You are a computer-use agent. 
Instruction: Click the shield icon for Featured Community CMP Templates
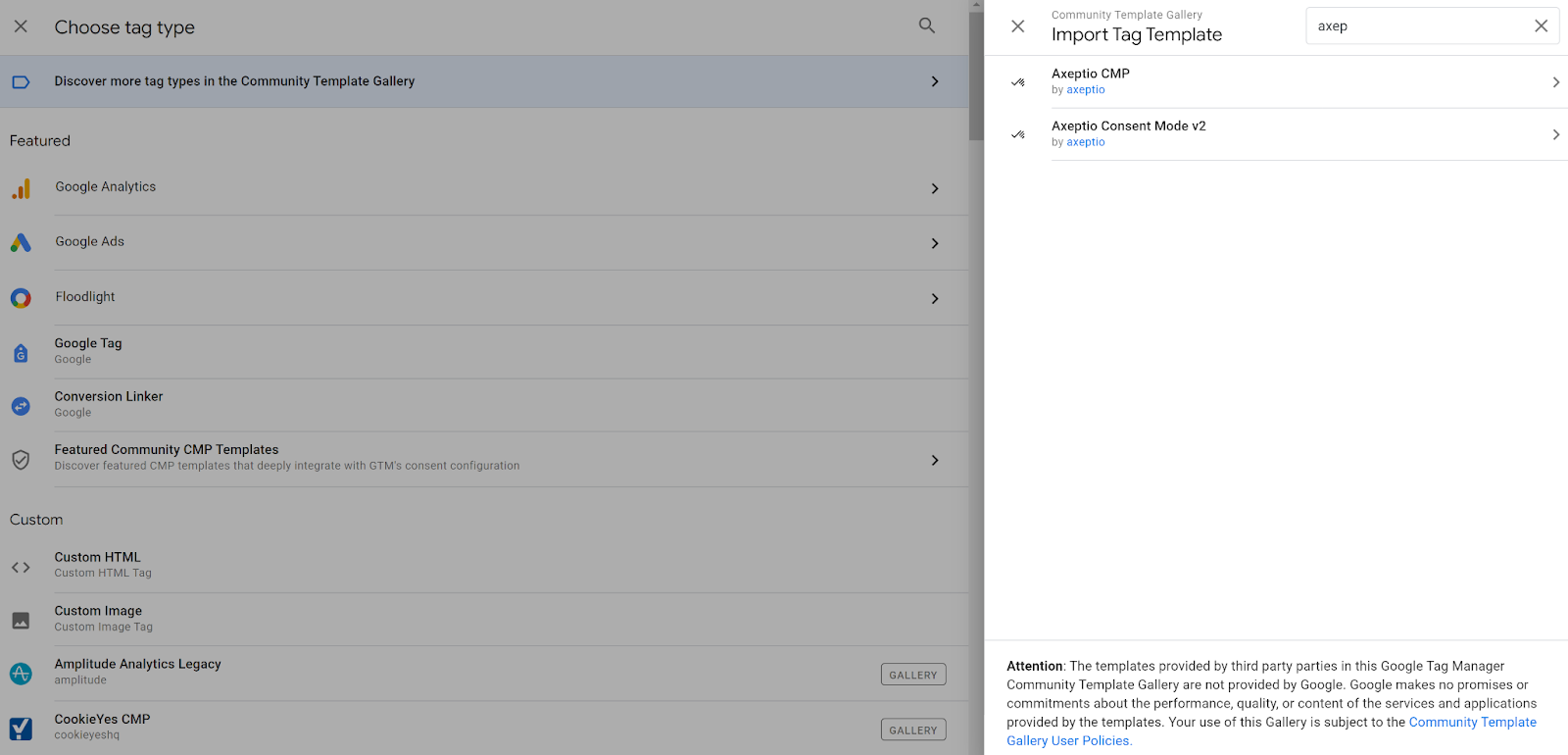tap(21, 459)
